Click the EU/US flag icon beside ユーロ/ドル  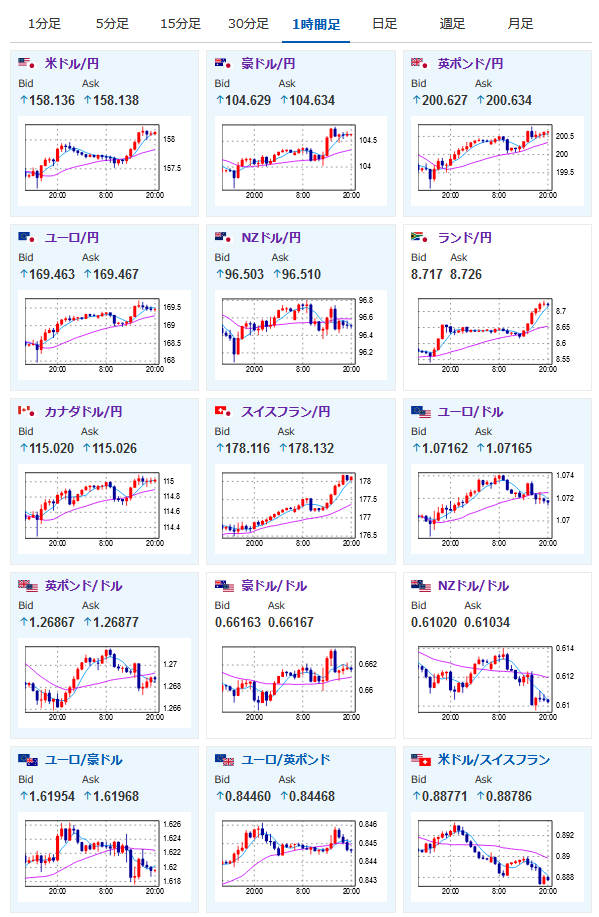(421, 412)
